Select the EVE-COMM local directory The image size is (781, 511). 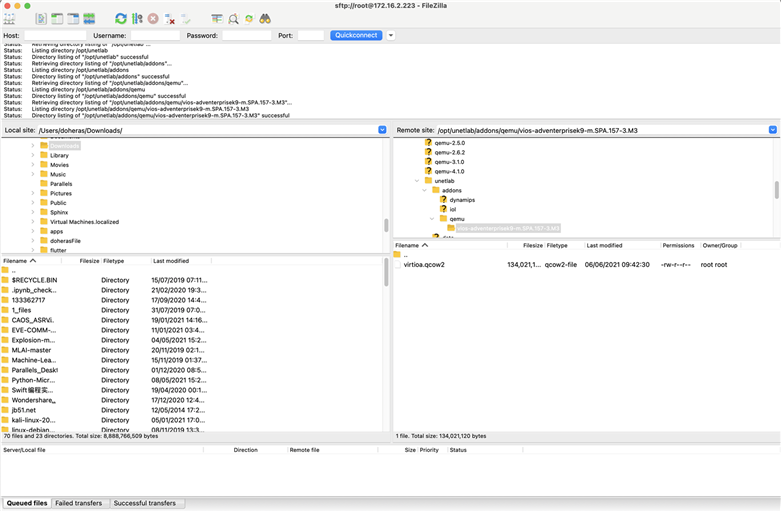click(x=33, y=330)
